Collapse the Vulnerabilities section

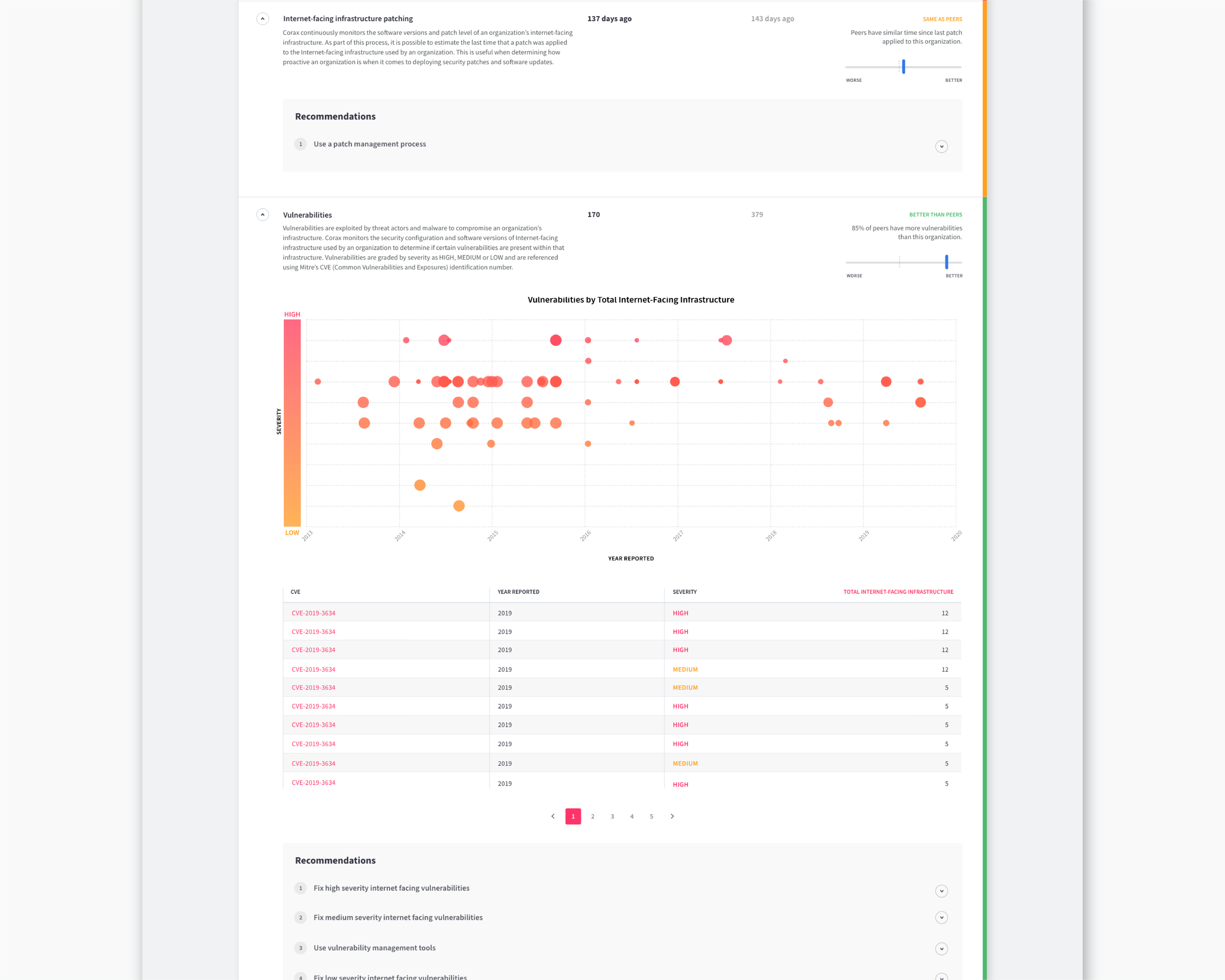262,215
